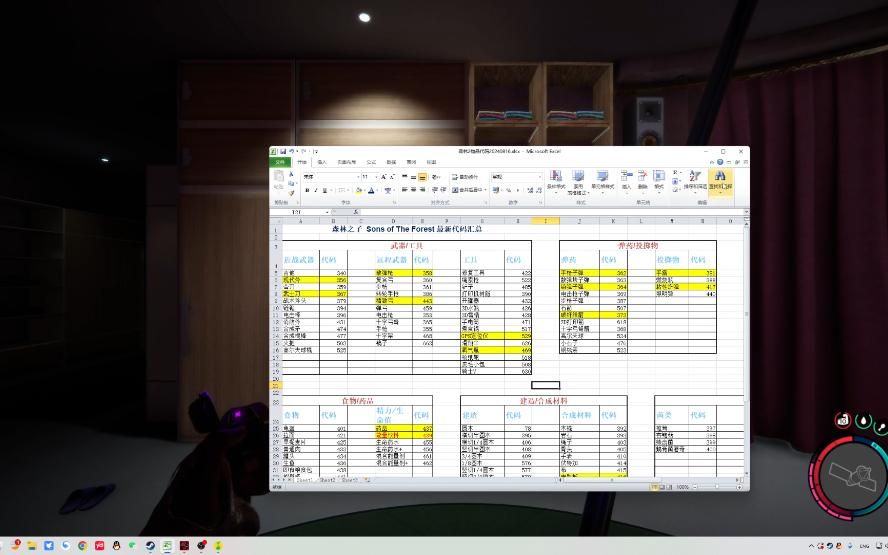
Task: Open Find and Select (查找和选择) binoculars
Action: [x=720, y=181]
